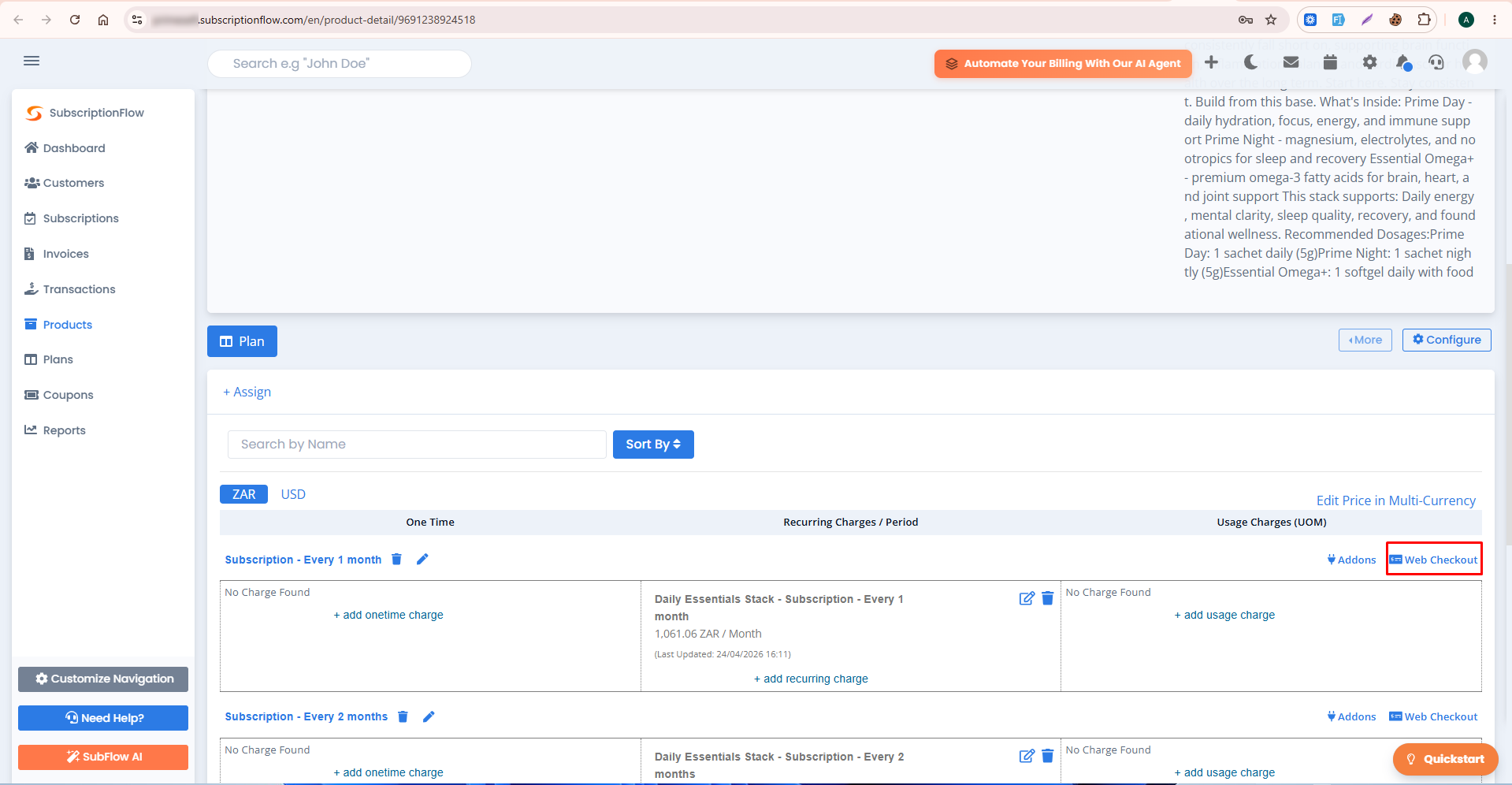Viewport: 1512px width, 785px height.
Task: Edit Subscription - Every 2 months plan name
Action: point(429,716)
